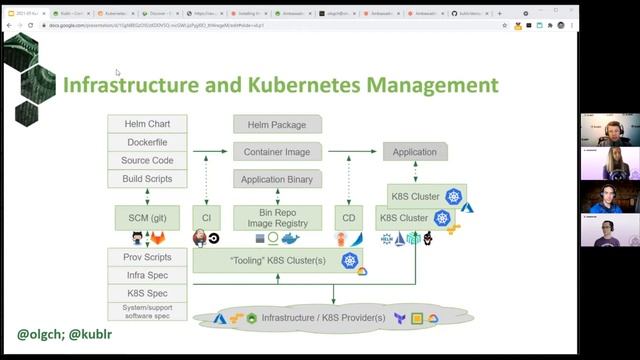The height and width of the screenshot is (360, 640).
Task: Click the Helm icon under K8S Cluster
Action: click(x=387, y=239)
